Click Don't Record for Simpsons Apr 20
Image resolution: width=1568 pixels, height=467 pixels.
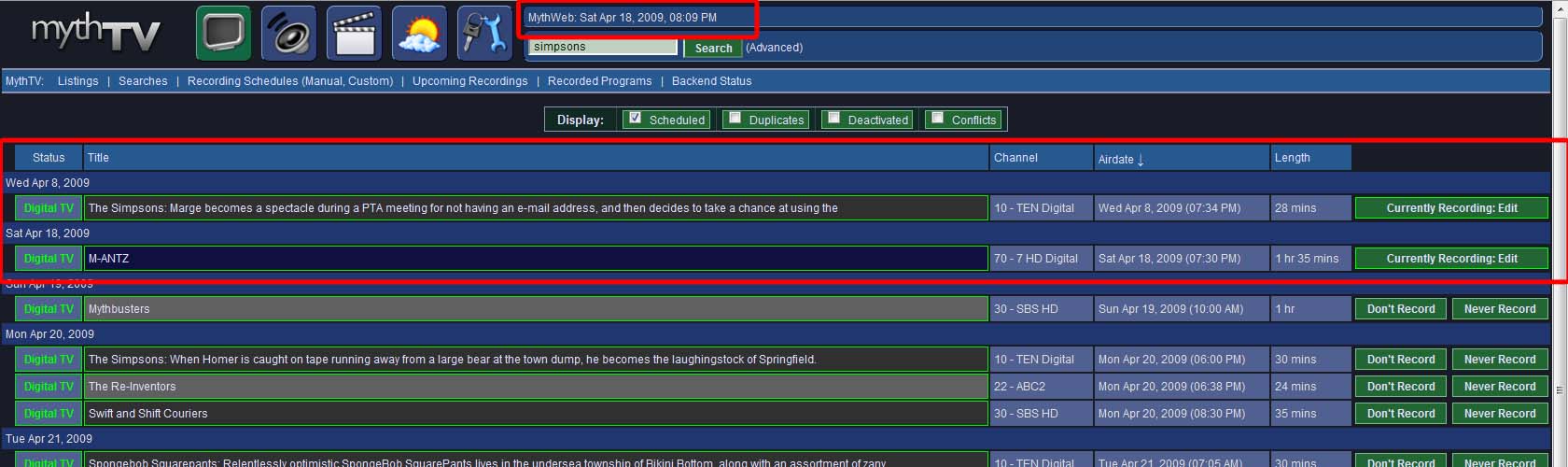click(x=1401, y=360)
